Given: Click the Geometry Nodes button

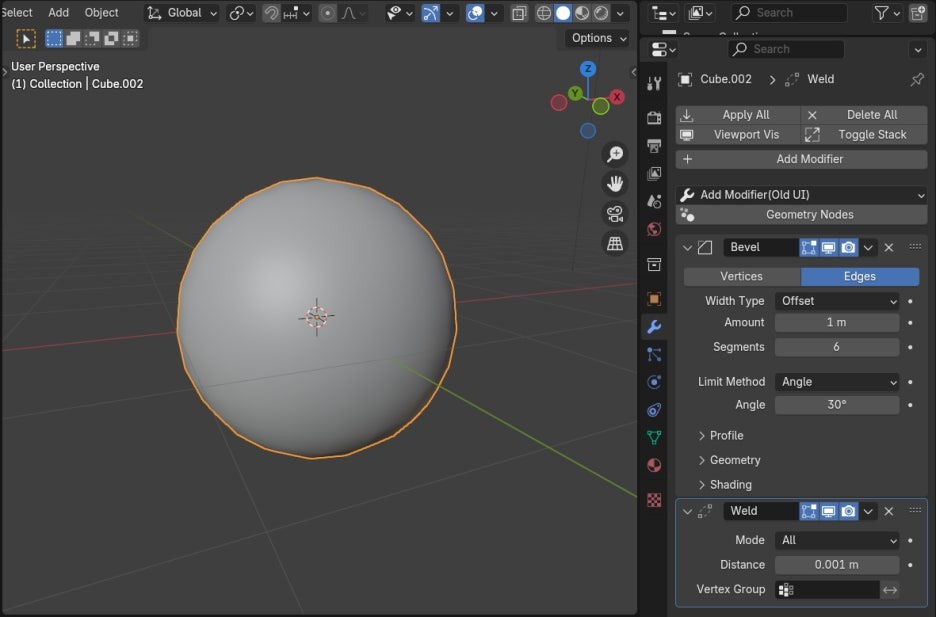Looking at the screenshot, I should tap(802, 215).
